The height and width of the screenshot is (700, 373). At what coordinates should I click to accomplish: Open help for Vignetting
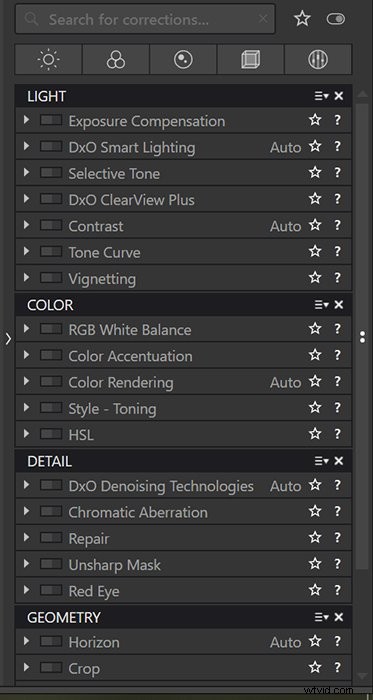337,278
